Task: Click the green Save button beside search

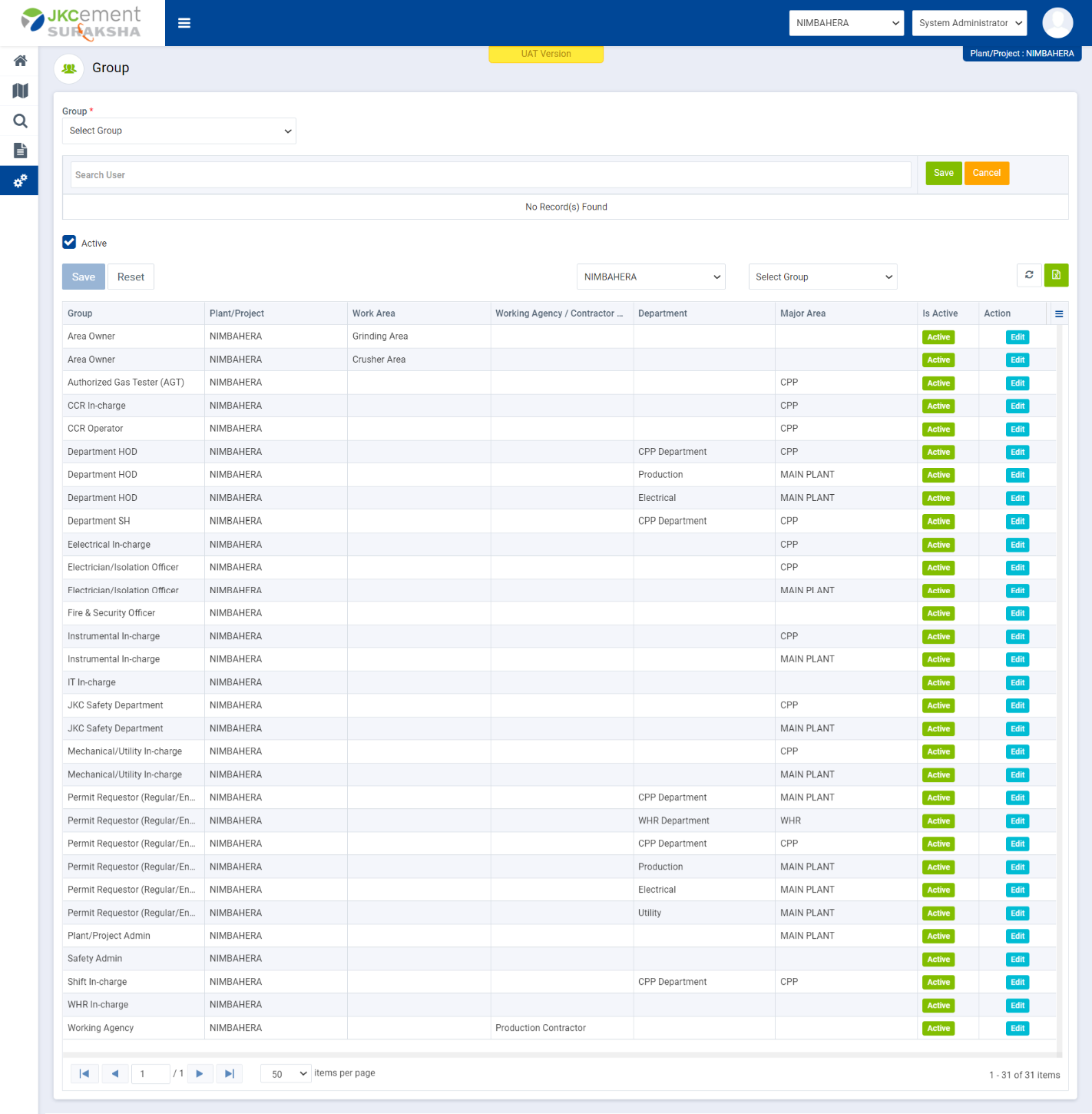Action: pyautogui.click(x=944, y=173)
